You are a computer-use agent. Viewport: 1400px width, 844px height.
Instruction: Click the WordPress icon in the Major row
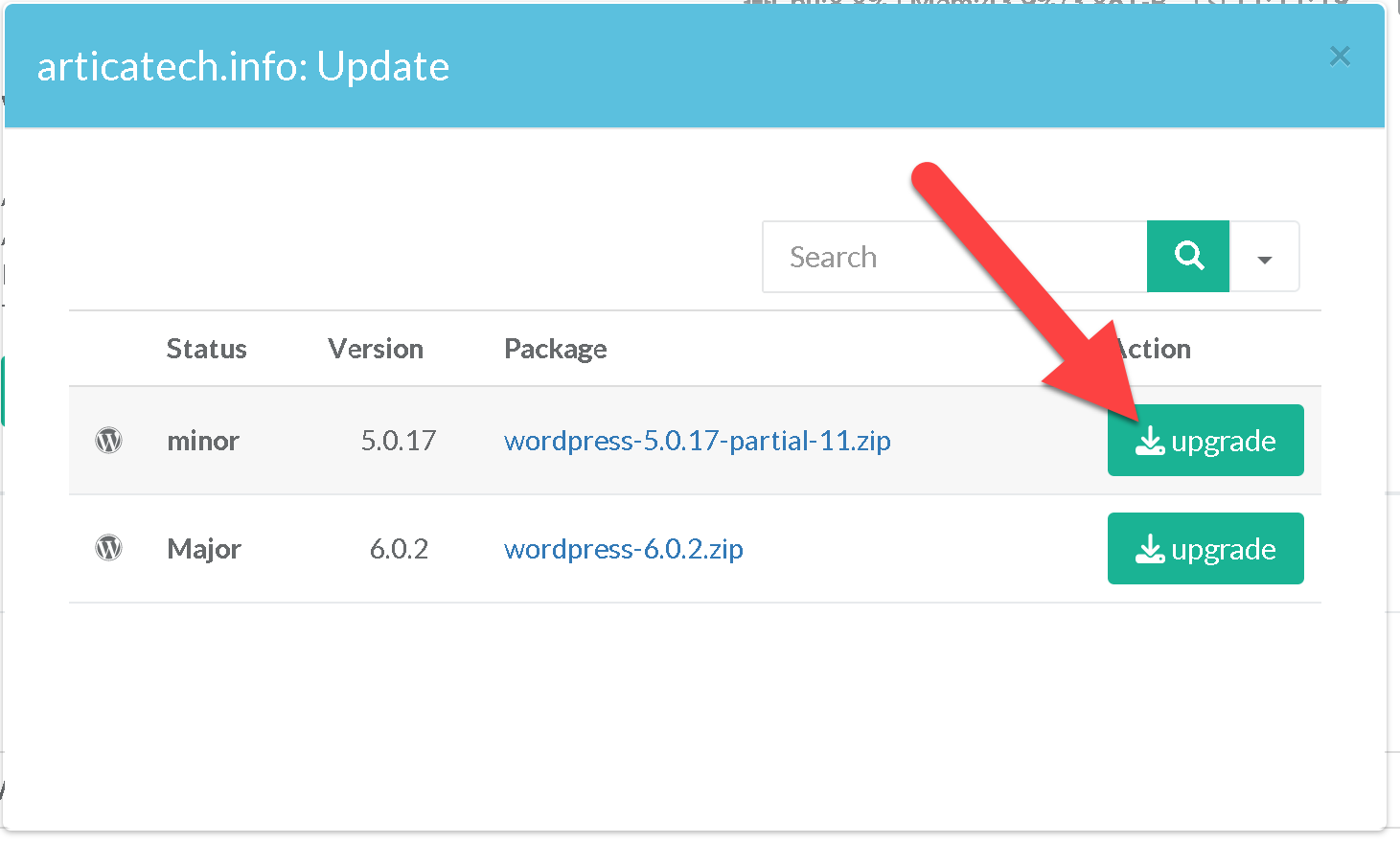coord(109,549)
